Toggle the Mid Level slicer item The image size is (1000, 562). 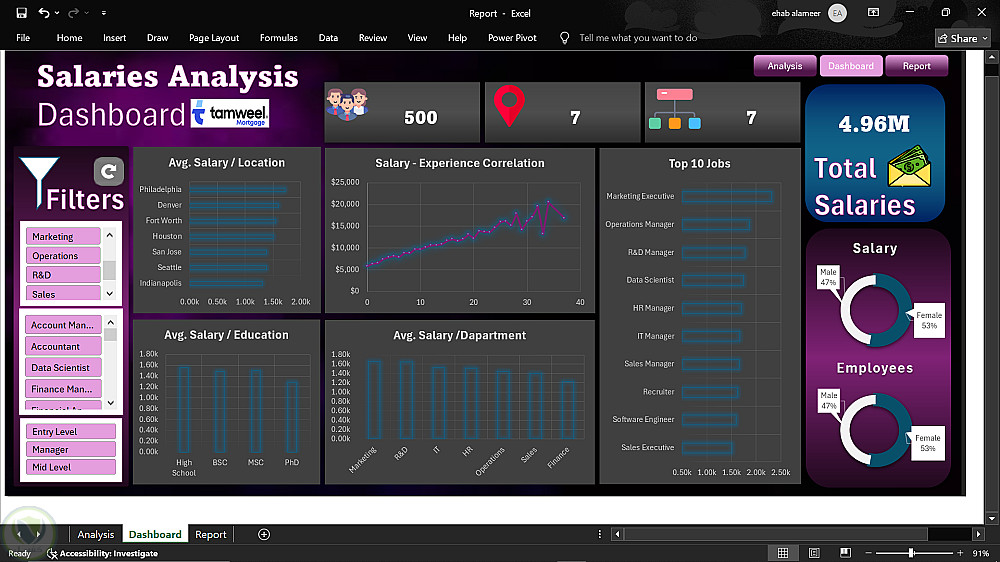(70, 467)
